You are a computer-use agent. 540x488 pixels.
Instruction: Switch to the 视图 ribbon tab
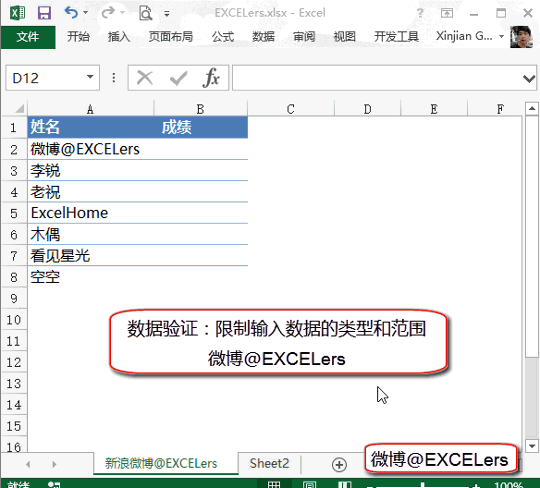344,37
